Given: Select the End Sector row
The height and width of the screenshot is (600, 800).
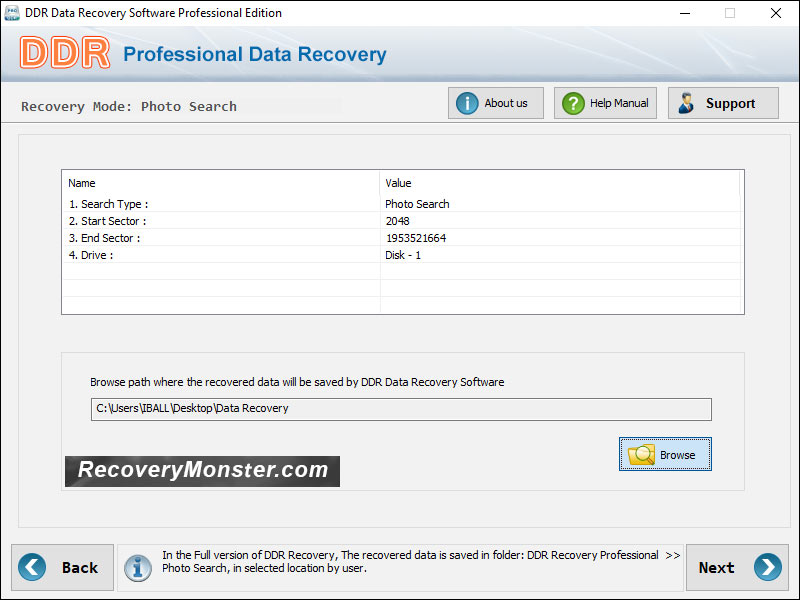Looking at the screenshot, I should (200, 238).
